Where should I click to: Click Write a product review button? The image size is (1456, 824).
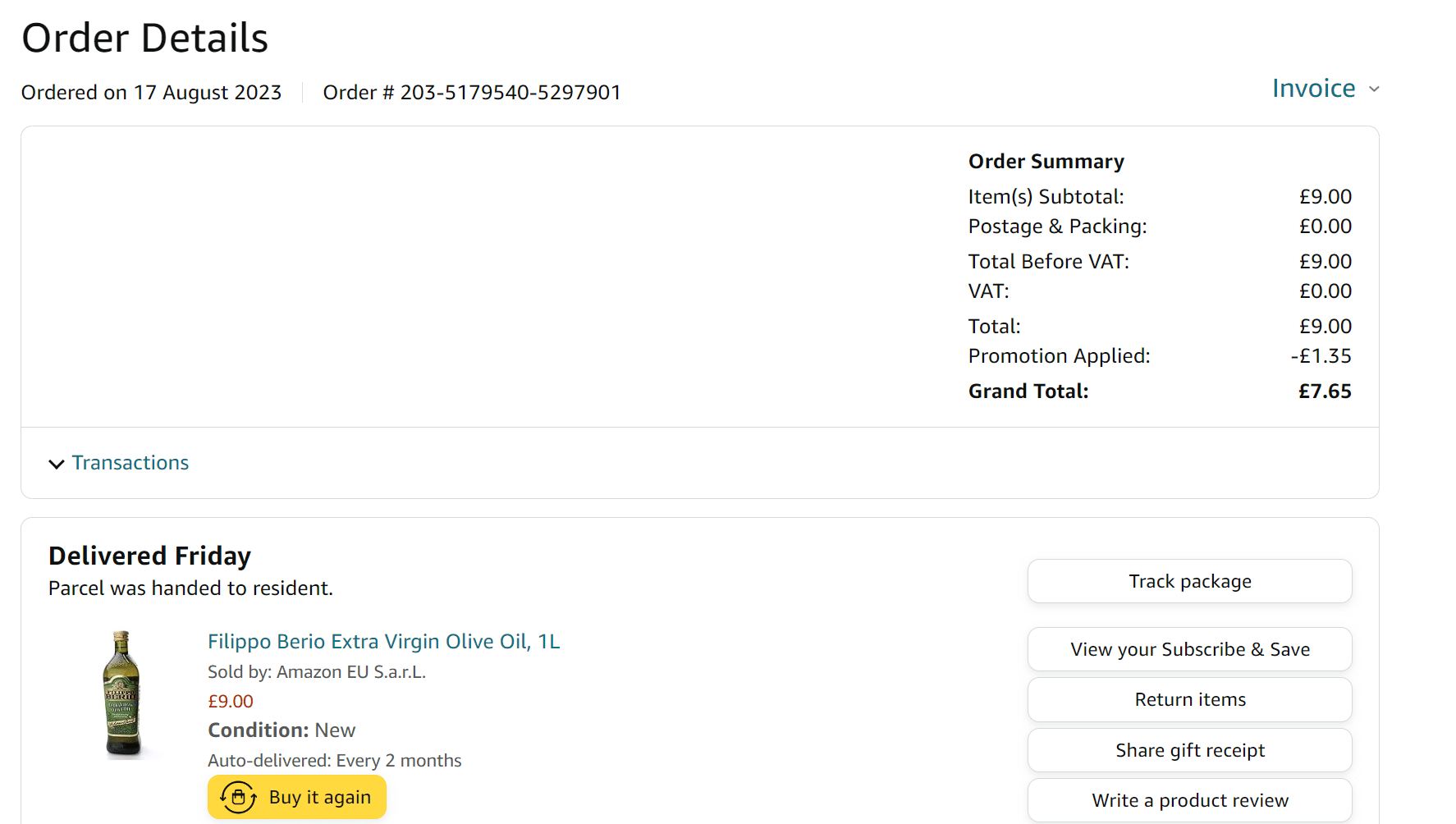tap(1190, 800)
